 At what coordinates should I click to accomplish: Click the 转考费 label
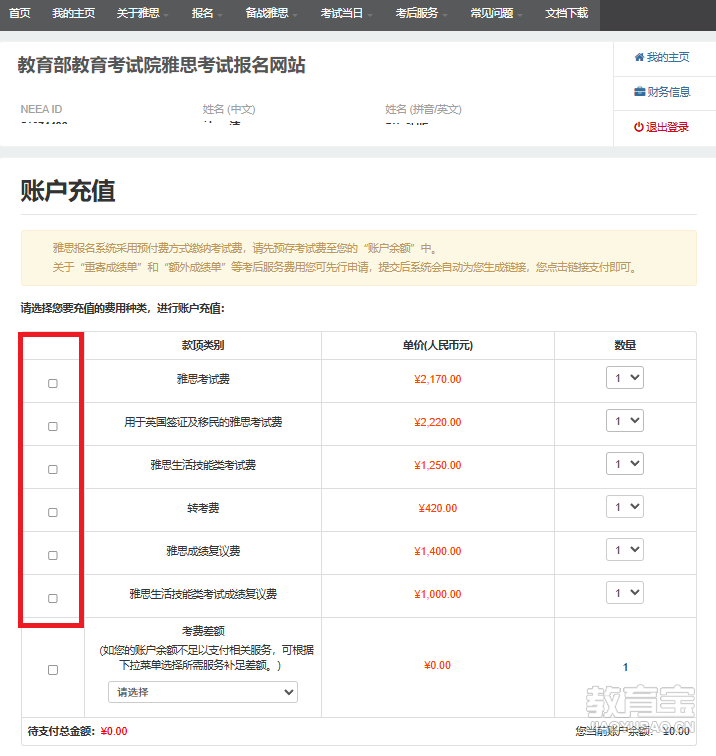point(203,508)
